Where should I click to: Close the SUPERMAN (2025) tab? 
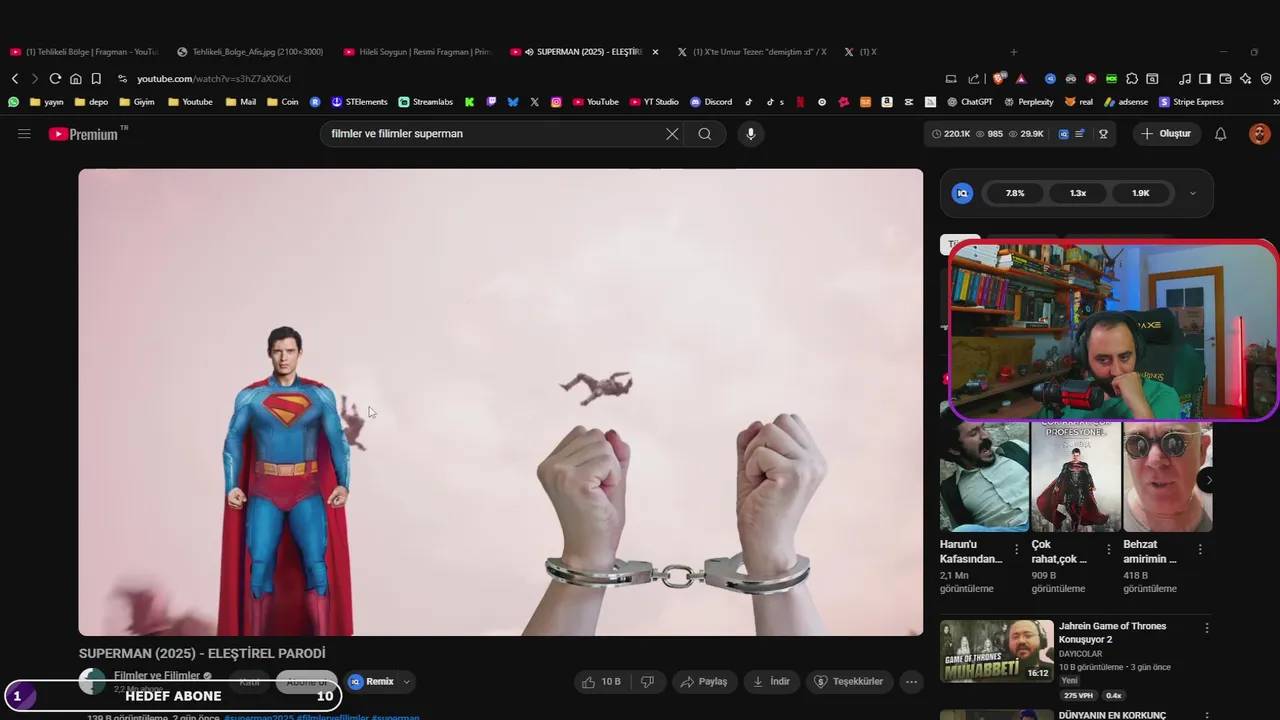[x=655, y=52]
